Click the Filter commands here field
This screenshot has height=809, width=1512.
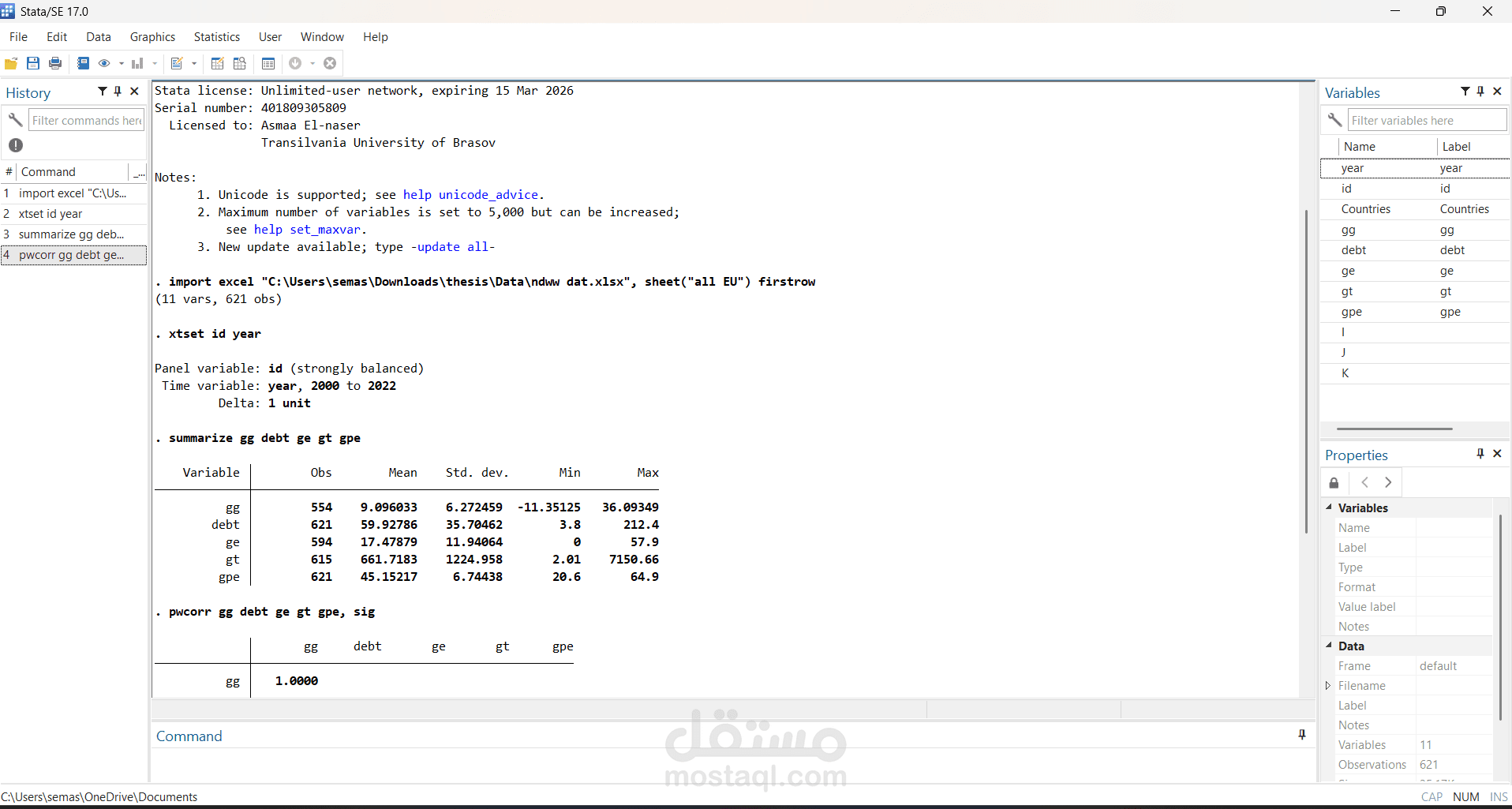click(87, 120)
